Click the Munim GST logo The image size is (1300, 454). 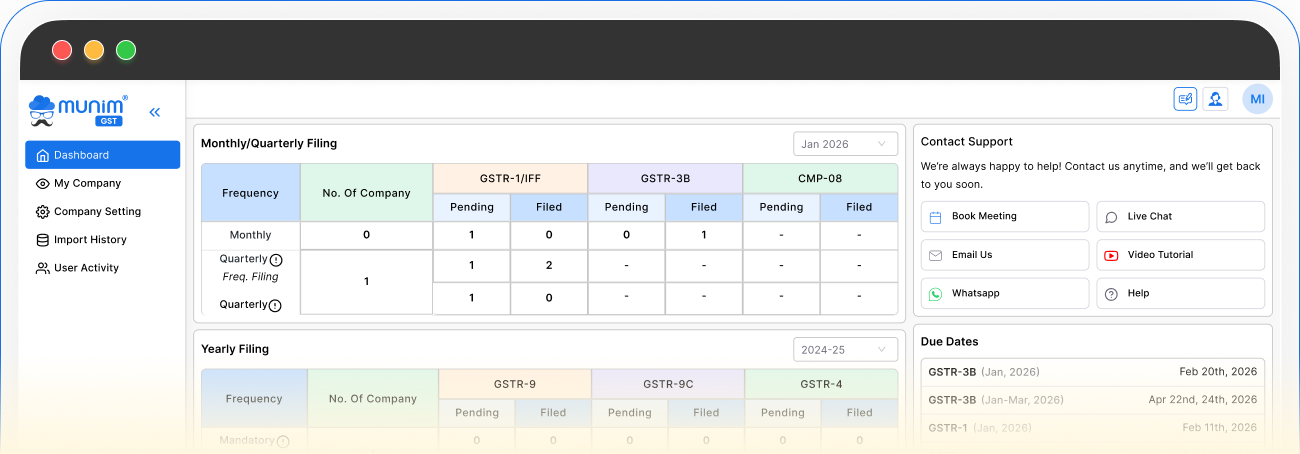tap(79, 111)
